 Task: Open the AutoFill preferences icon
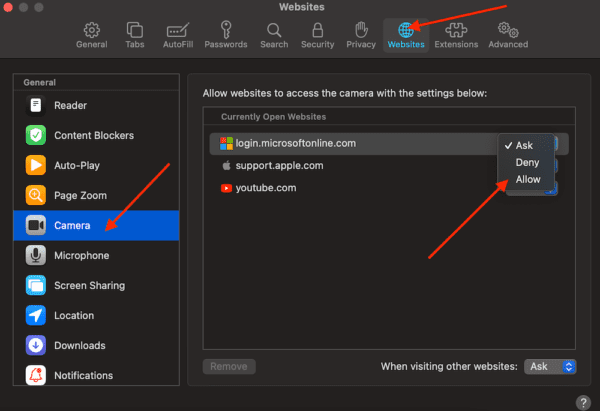click(x=178, y=30)
